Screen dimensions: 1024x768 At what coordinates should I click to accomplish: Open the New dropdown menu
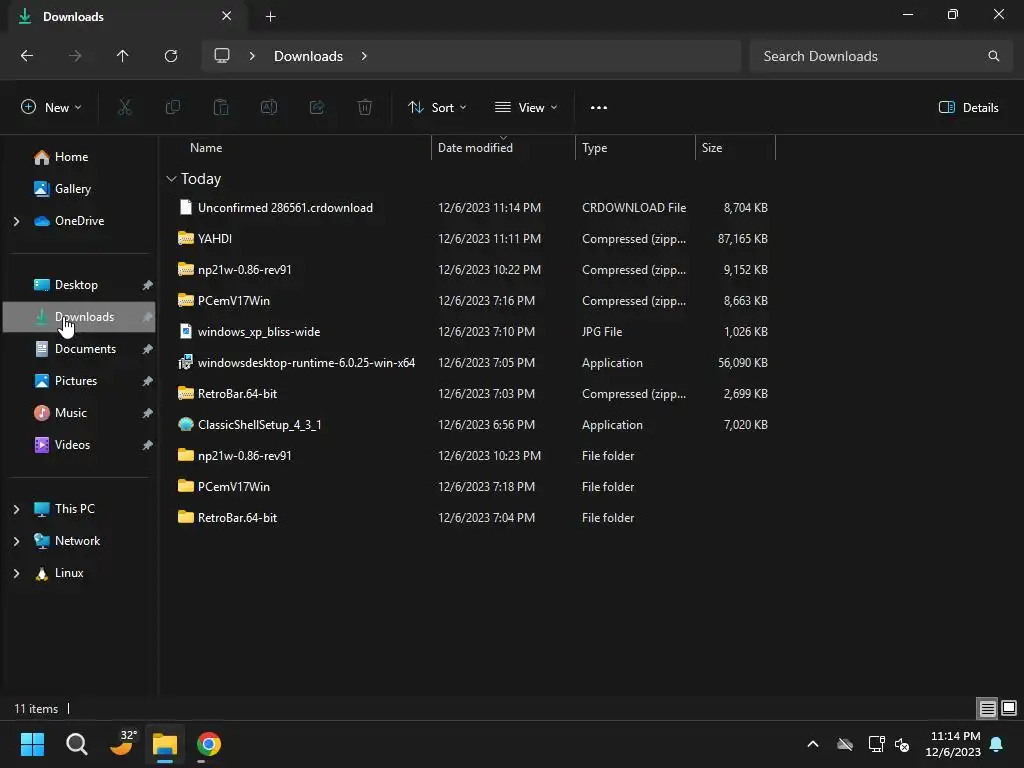(x=52, y=108)
